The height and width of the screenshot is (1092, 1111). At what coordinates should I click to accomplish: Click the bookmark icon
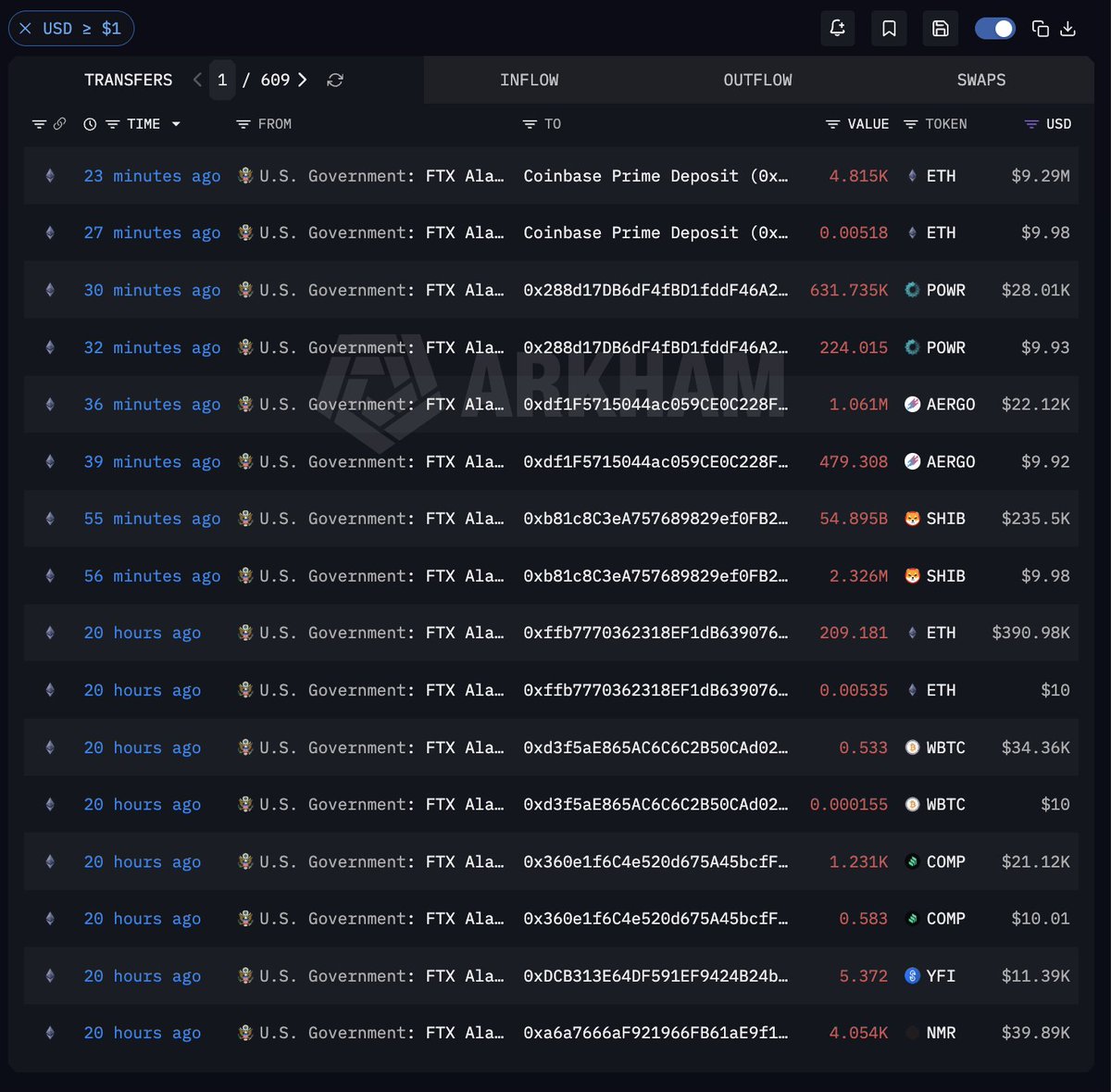point(889,29)
